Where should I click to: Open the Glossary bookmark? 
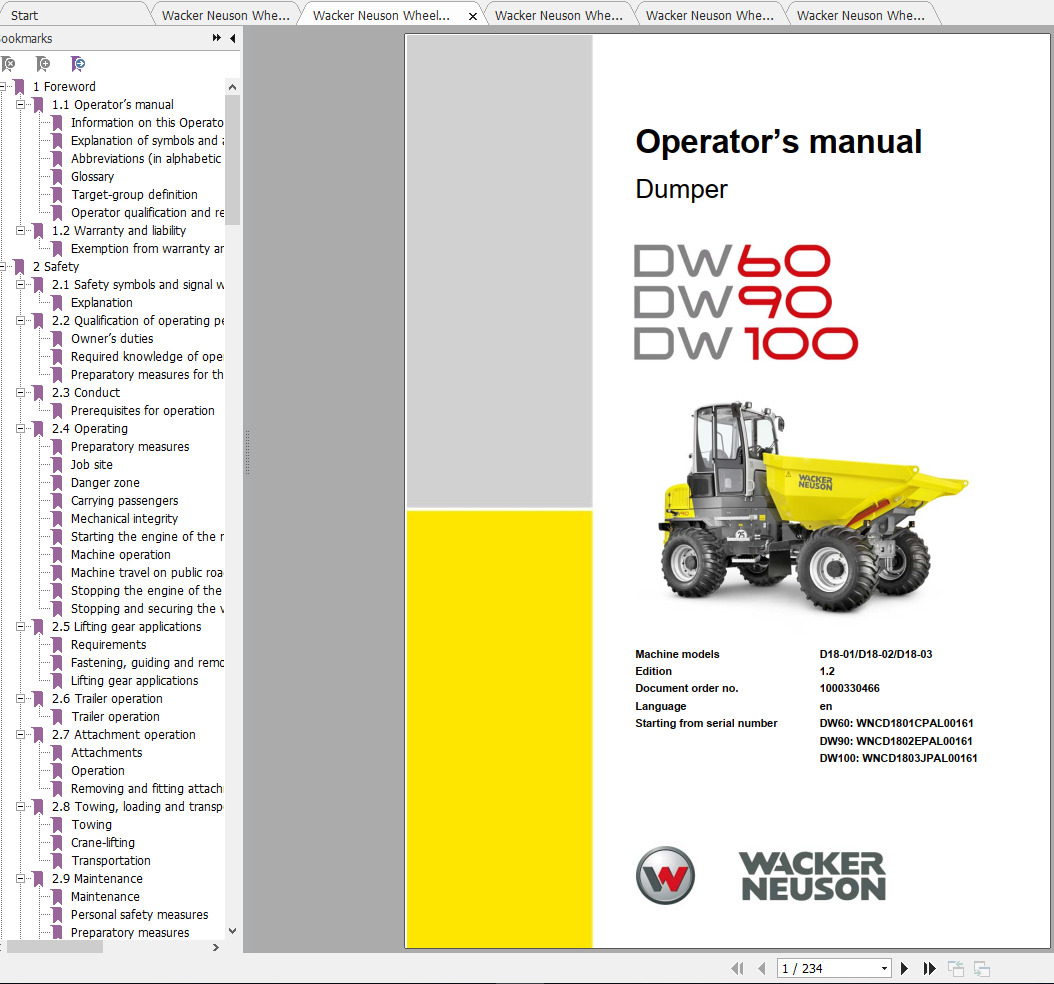coord(92,176)
